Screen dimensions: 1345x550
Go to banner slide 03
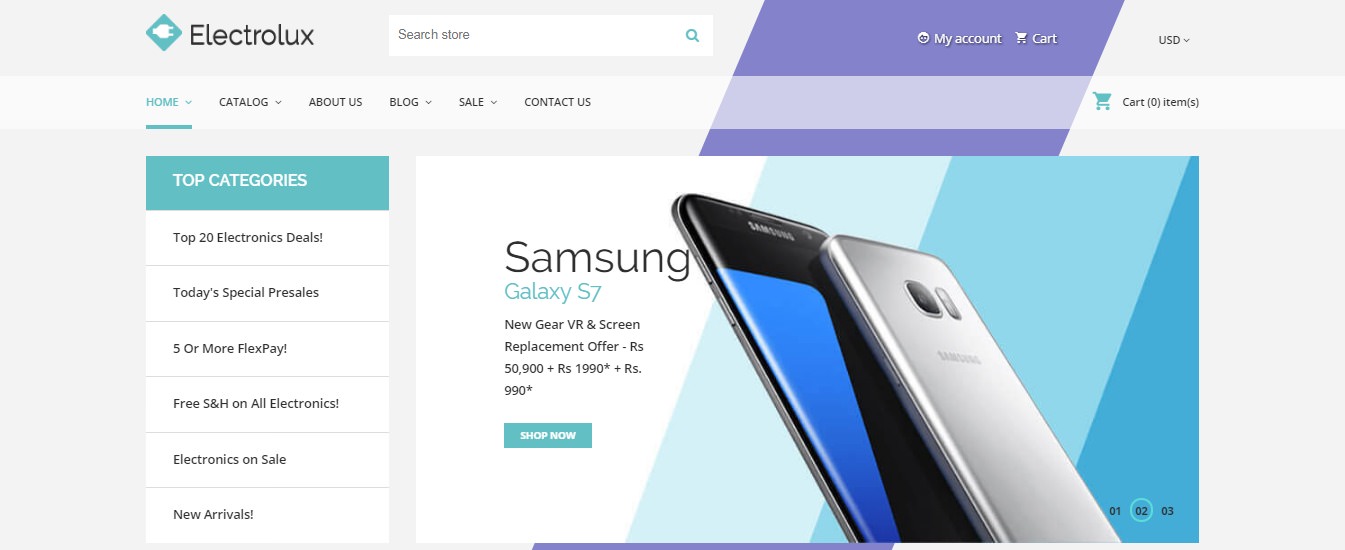tap(1167, 511)
